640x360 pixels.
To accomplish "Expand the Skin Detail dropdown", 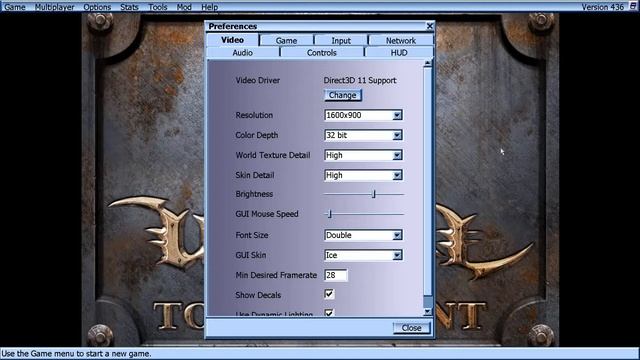I will click(x=397, y=175).
